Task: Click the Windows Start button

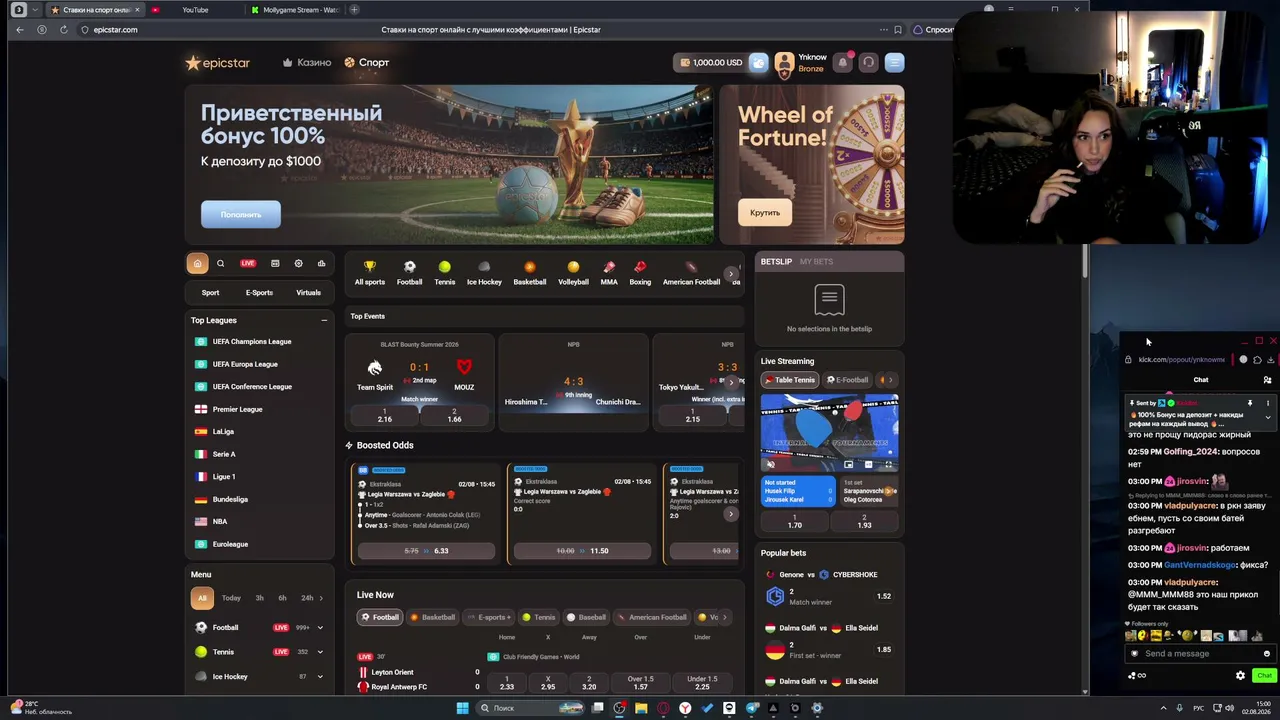Action: (462, 708)
